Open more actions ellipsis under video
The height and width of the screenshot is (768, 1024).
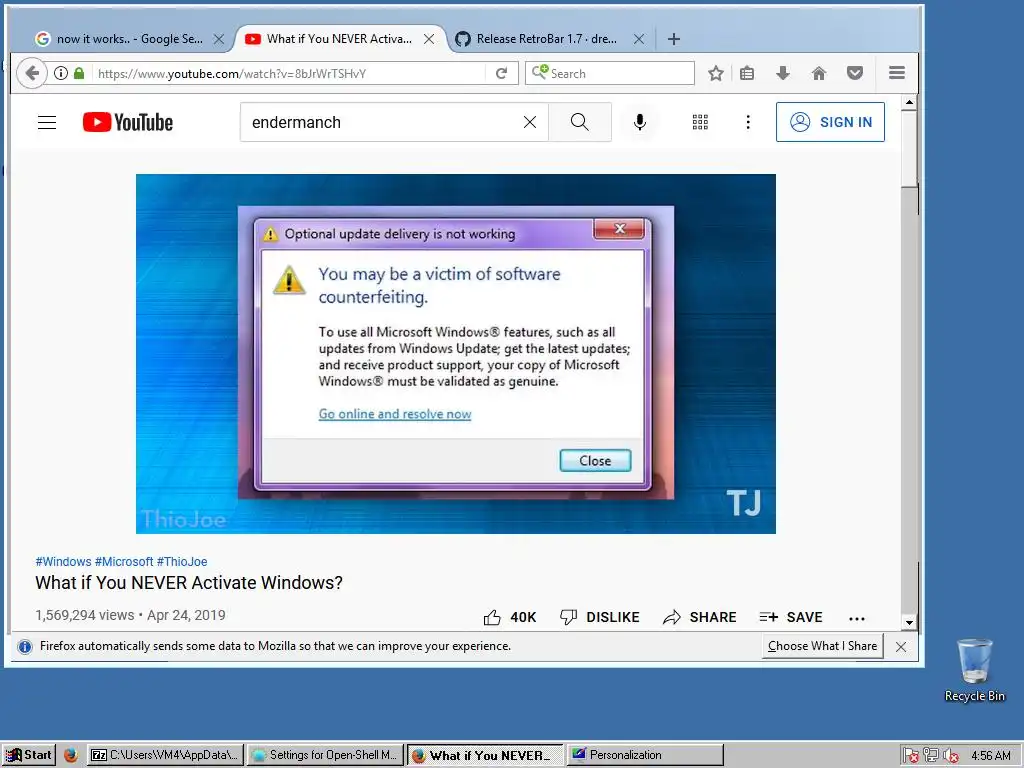click(x=857, y=618)
